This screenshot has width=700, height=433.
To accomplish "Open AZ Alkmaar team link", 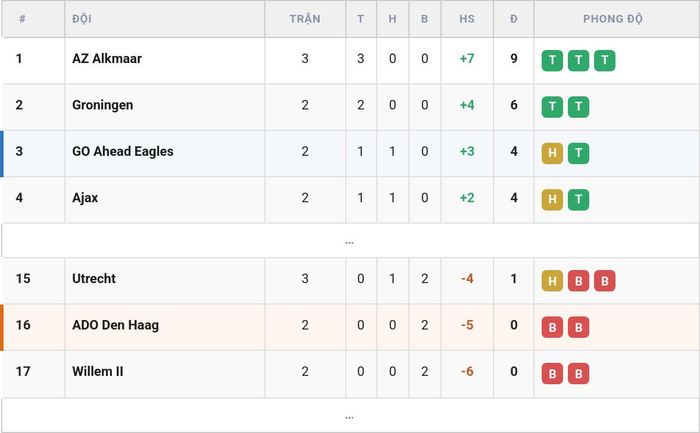I will click(107, 58).
